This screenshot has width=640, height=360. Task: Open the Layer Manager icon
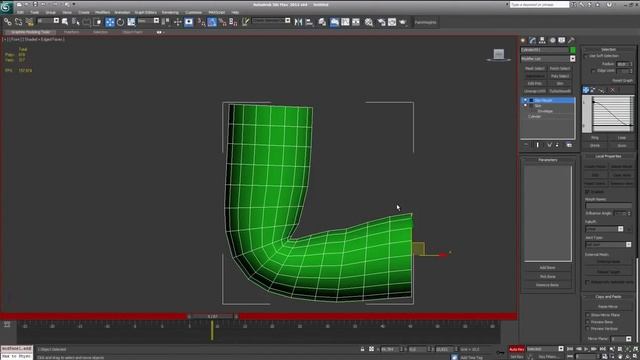click(x=322, y=22)
